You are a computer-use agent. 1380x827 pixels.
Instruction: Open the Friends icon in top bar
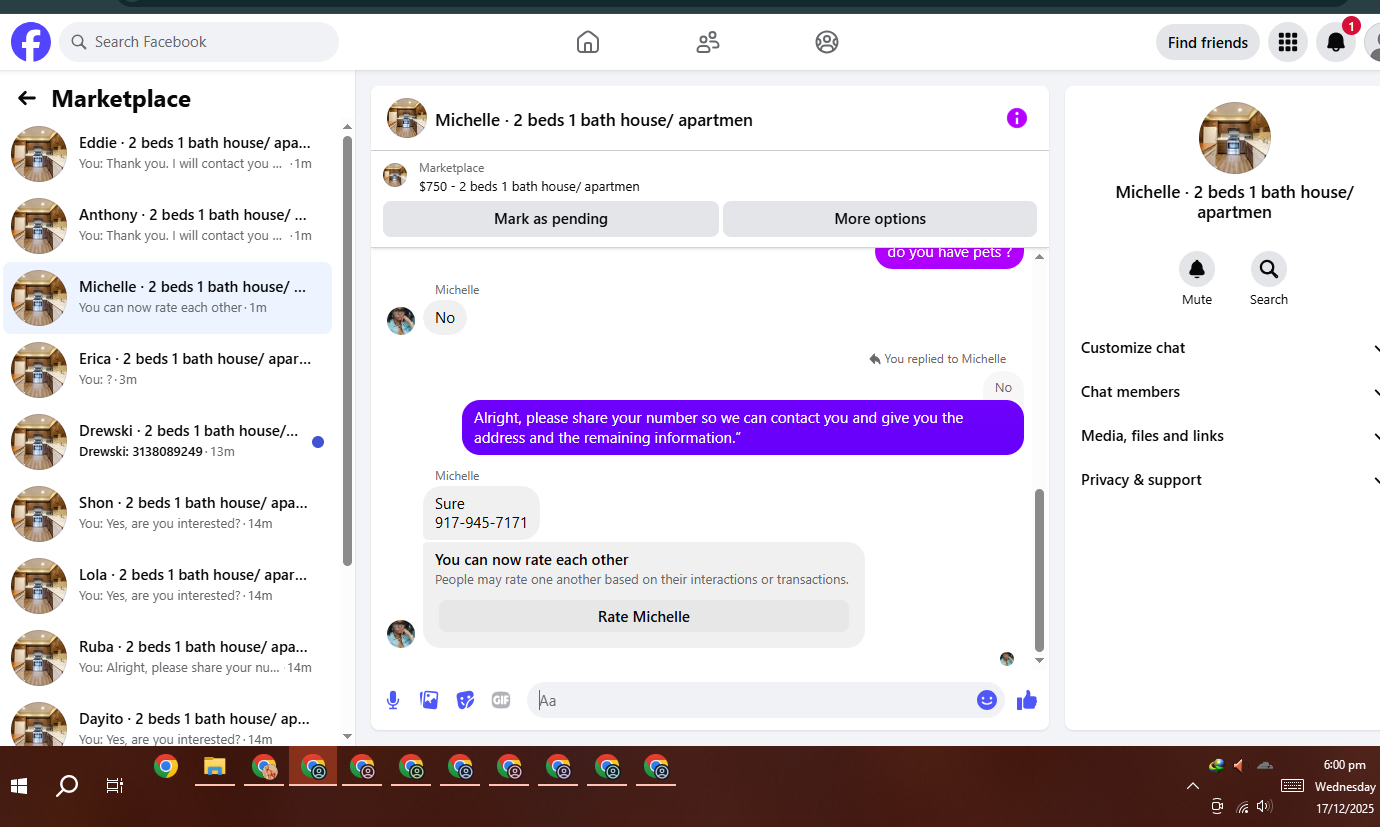tap(708, 42)
